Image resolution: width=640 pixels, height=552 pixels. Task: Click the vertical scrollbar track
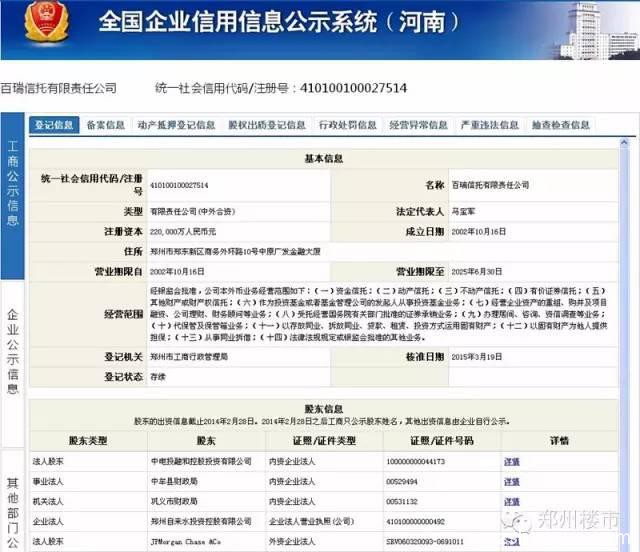[624, 347]
